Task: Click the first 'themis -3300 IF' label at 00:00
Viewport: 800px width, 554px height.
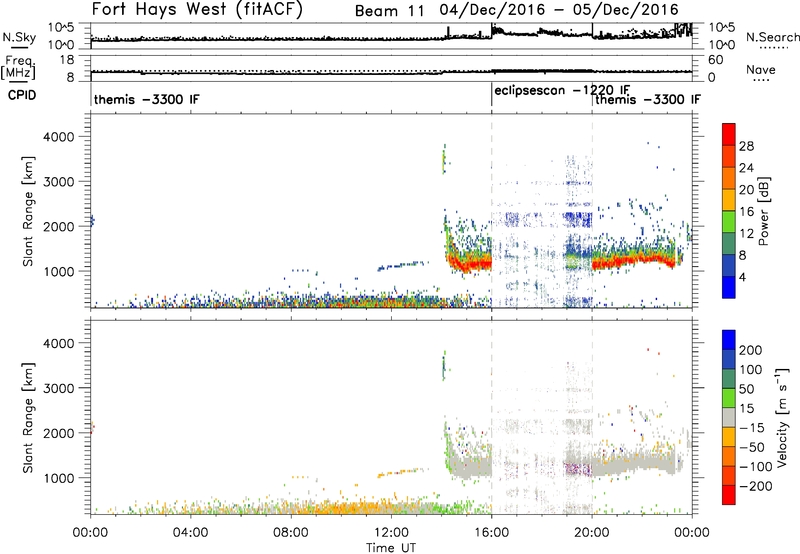Action: coord(146,99)
